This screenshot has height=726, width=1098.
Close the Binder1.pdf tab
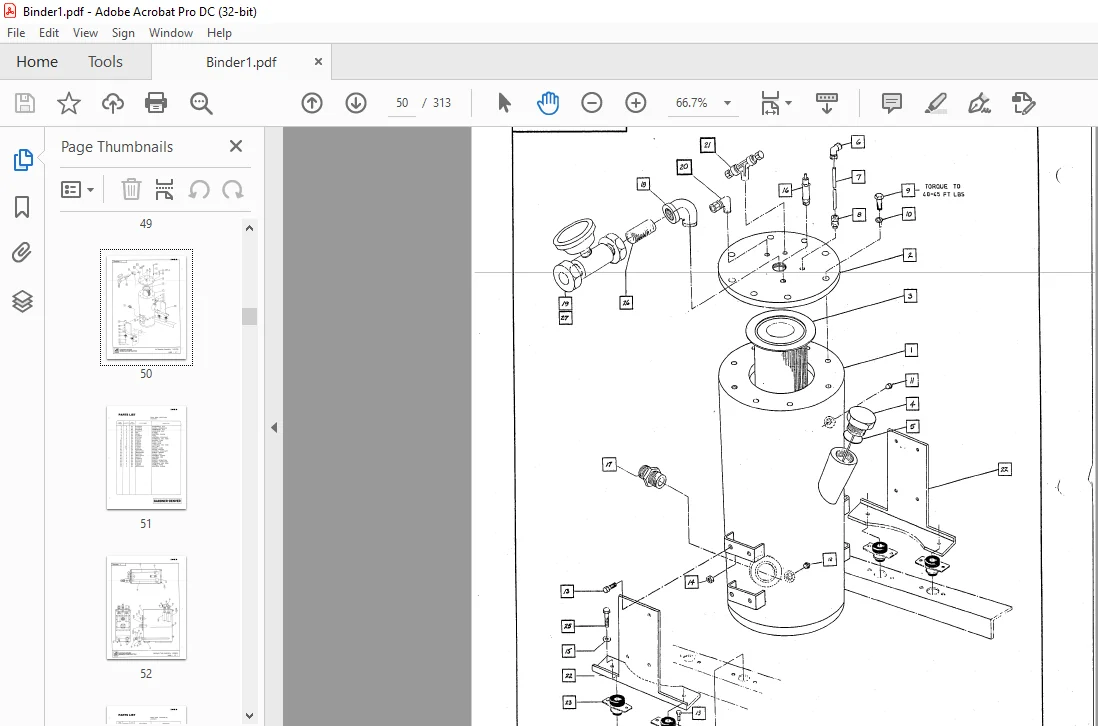point(318,62)
